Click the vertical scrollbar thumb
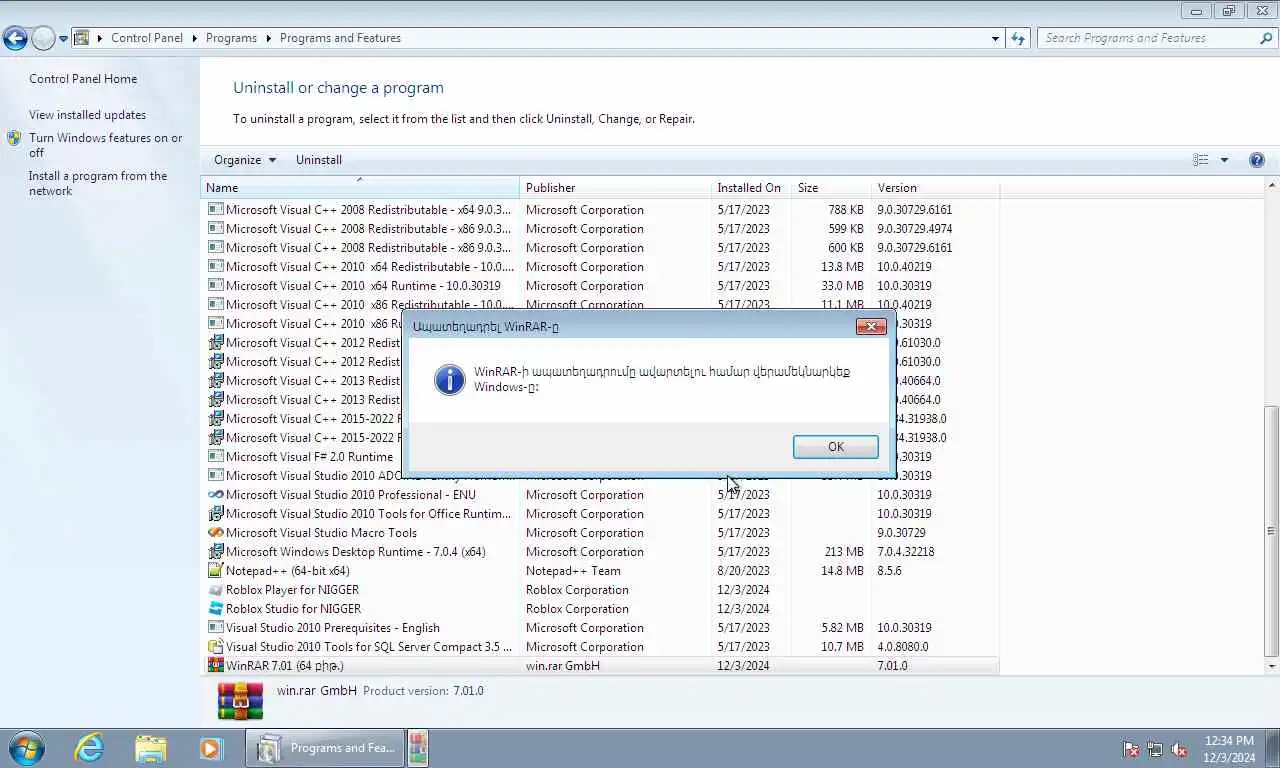1280x768 pixels. pos(1272,530)
